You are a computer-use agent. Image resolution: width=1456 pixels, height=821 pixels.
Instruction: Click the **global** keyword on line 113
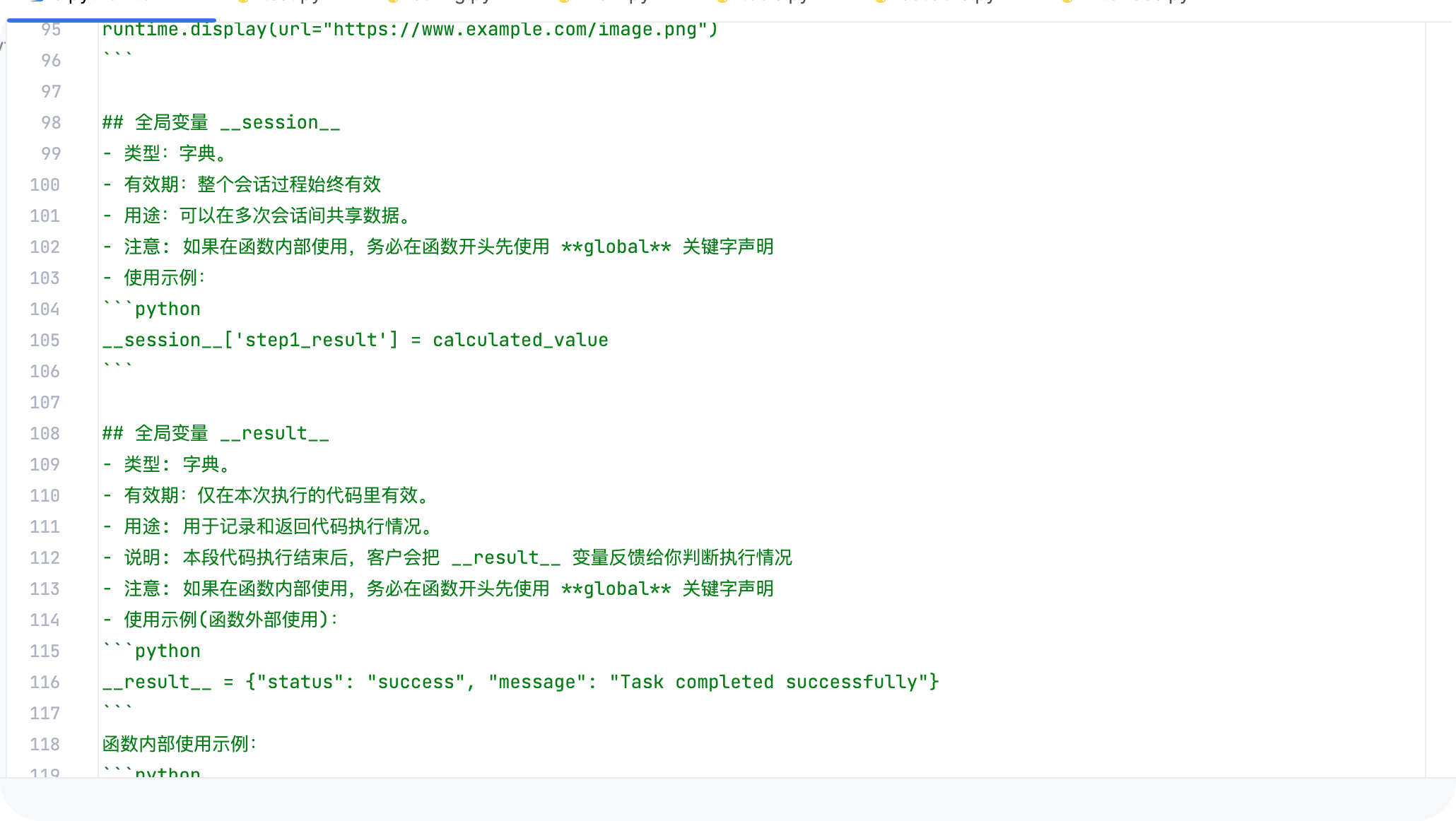[x=616, y=589]
